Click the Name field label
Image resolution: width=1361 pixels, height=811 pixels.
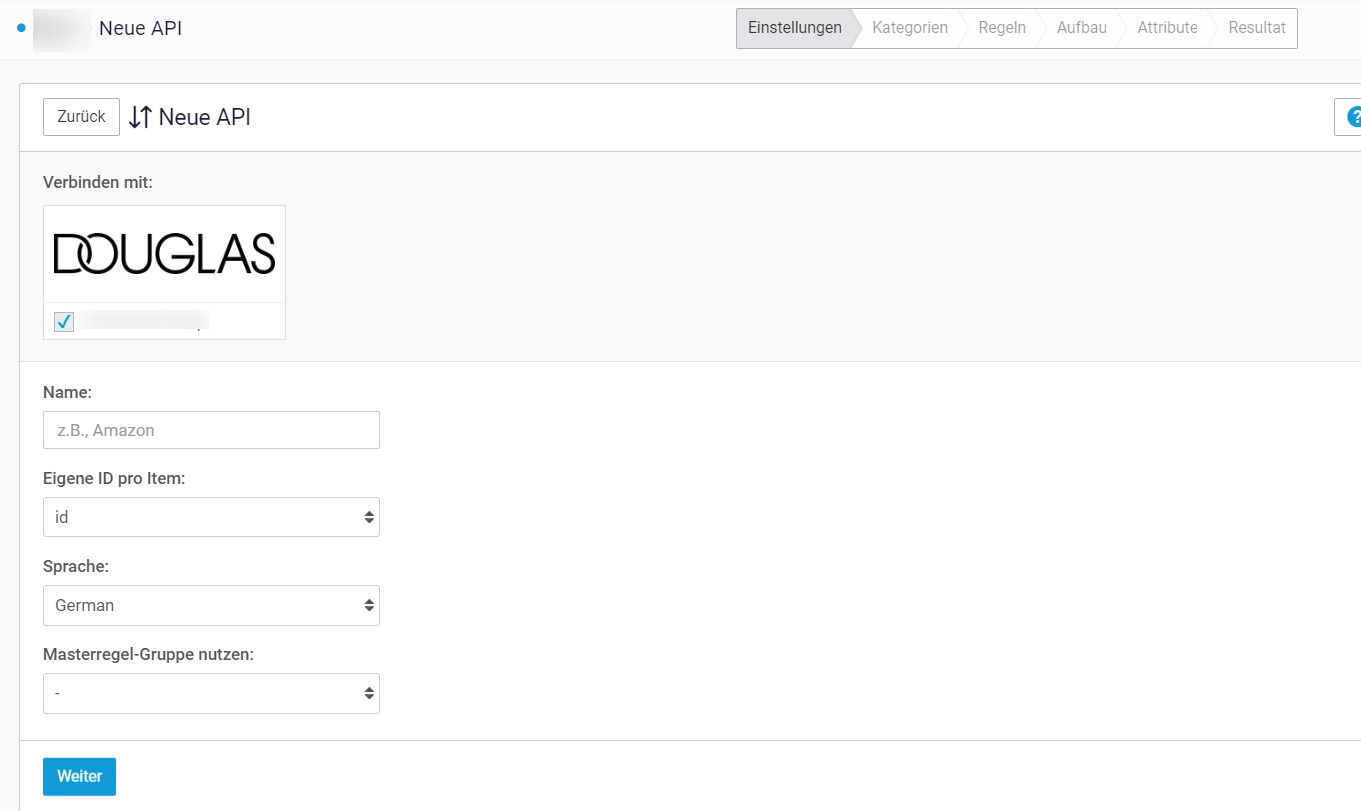coord(67,392)
